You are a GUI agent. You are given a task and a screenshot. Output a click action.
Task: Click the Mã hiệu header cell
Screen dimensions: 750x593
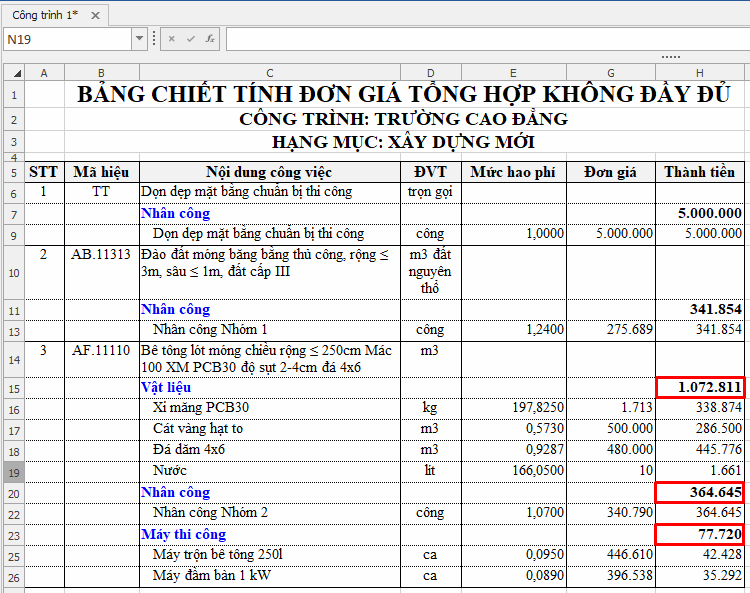pyautogui.click(x=101, y=172)
